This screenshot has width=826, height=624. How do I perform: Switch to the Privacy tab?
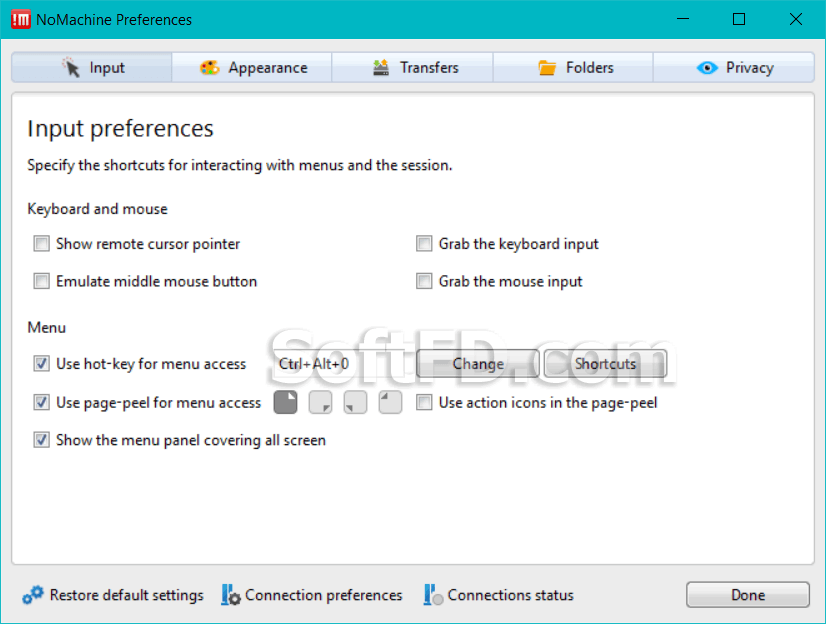coord(734,67)
